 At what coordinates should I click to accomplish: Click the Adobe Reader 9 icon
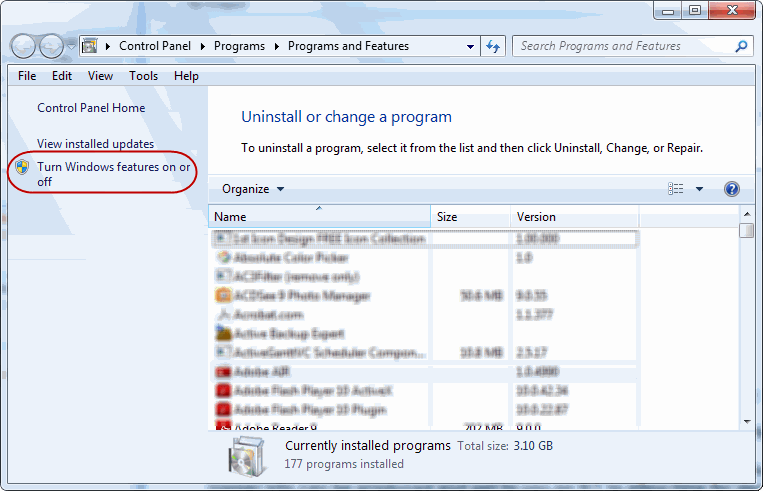[x=224, y=428]
